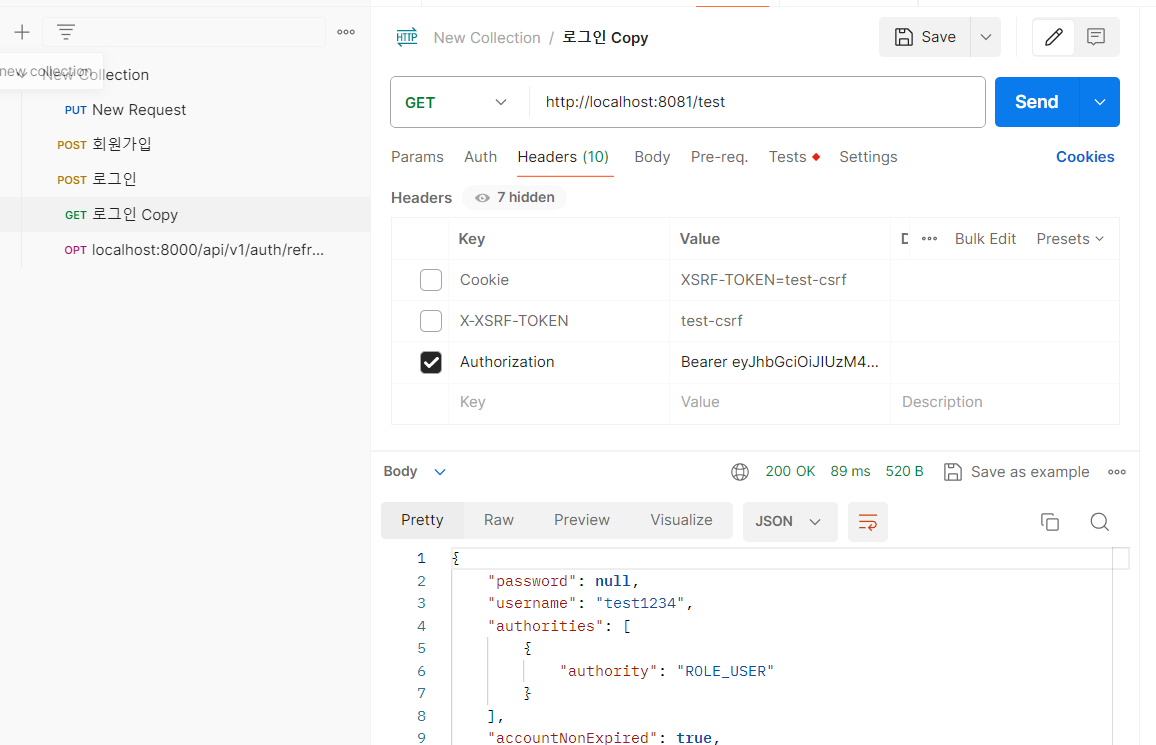Image resolution: width=1156 pixels, height=745 pixels.
Task: Enable the Cookie header checkbox
Action: click(x=431, y=280)
